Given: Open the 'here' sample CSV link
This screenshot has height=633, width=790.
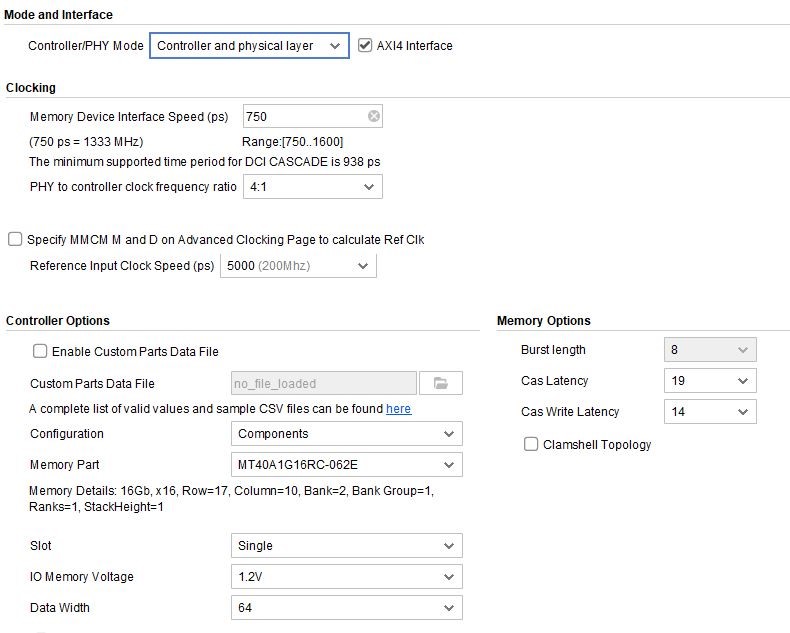Looking at the screenshot, I should coord(398,409).
